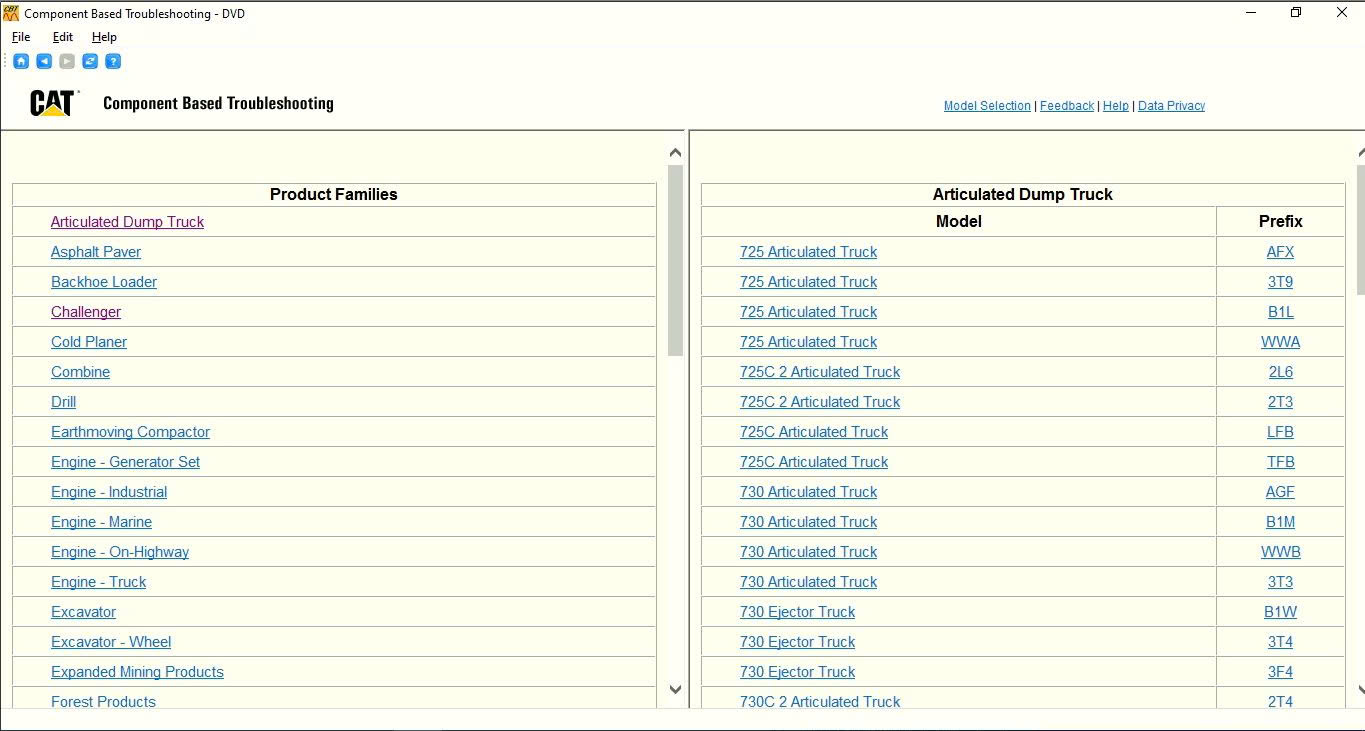The height and width of the screenshot is (731, 1365).
Task: Open the Help menu in menu bar
Action: click(104, 37)
